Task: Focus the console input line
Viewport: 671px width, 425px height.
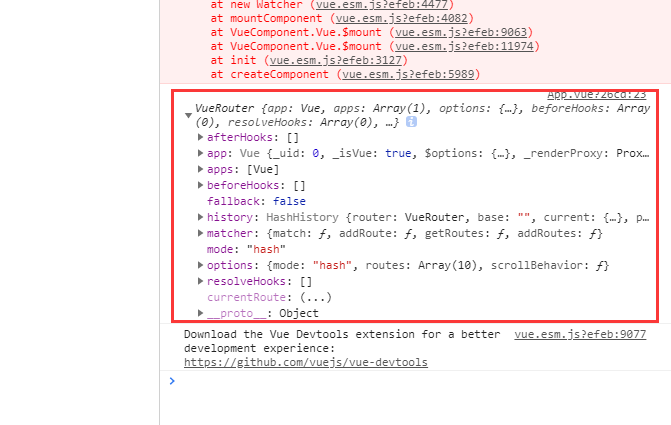Action: point(422,381)
